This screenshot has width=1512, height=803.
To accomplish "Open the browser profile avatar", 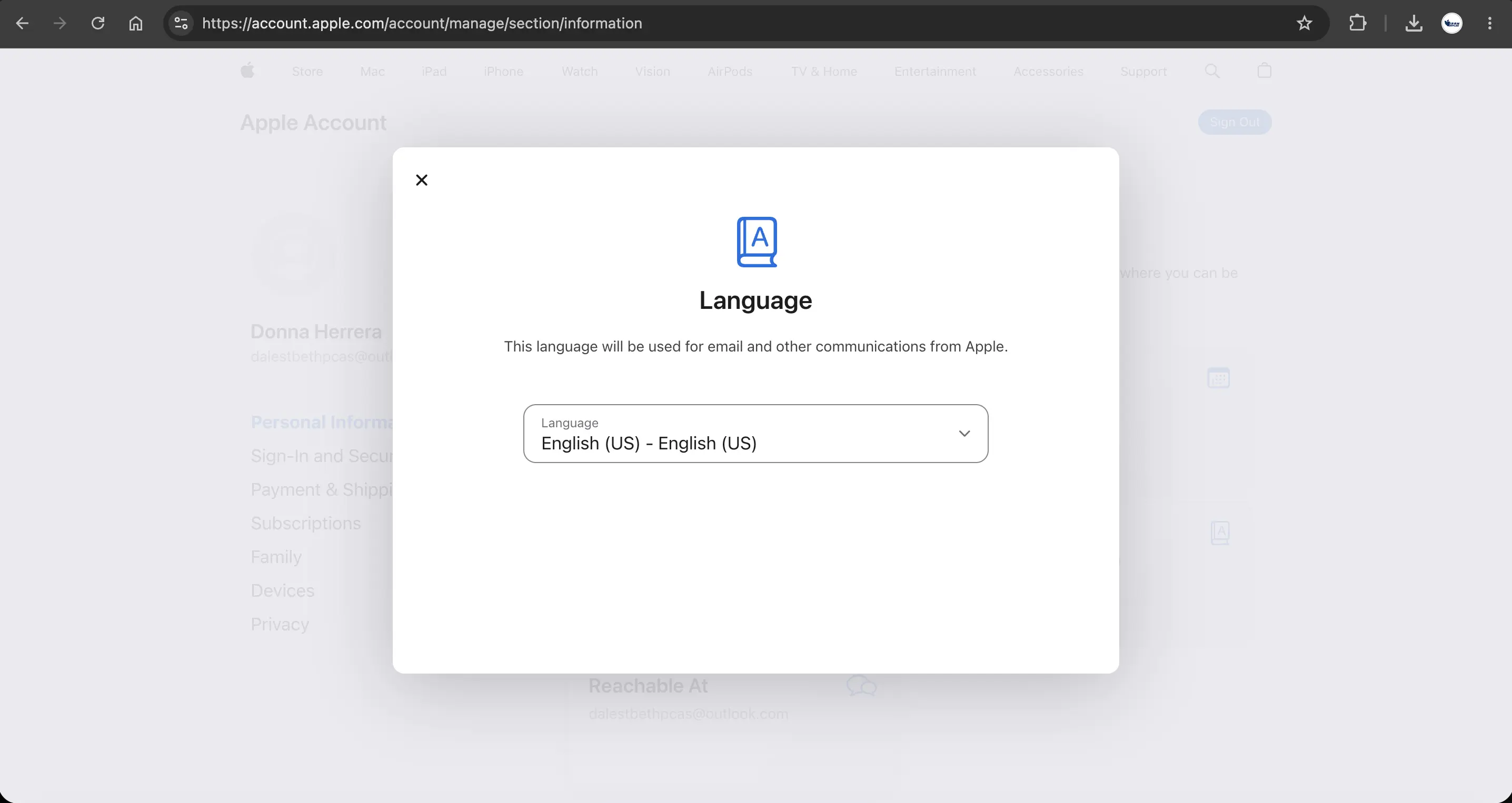I will (1452, 24).
